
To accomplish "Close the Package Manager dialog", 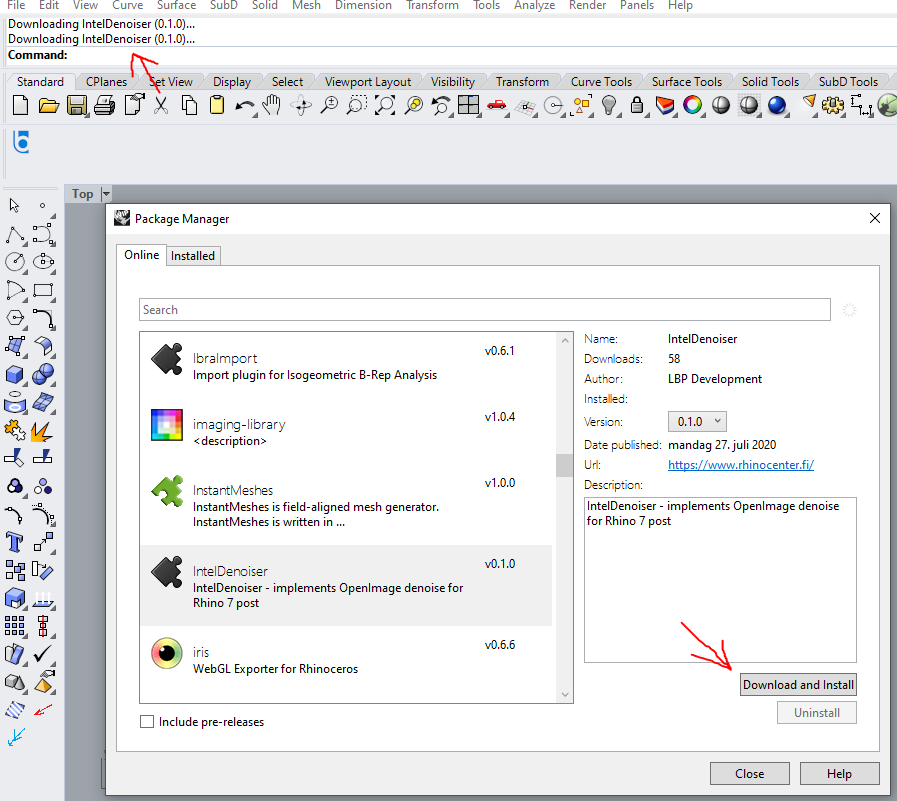I will (x=875, y=218).
